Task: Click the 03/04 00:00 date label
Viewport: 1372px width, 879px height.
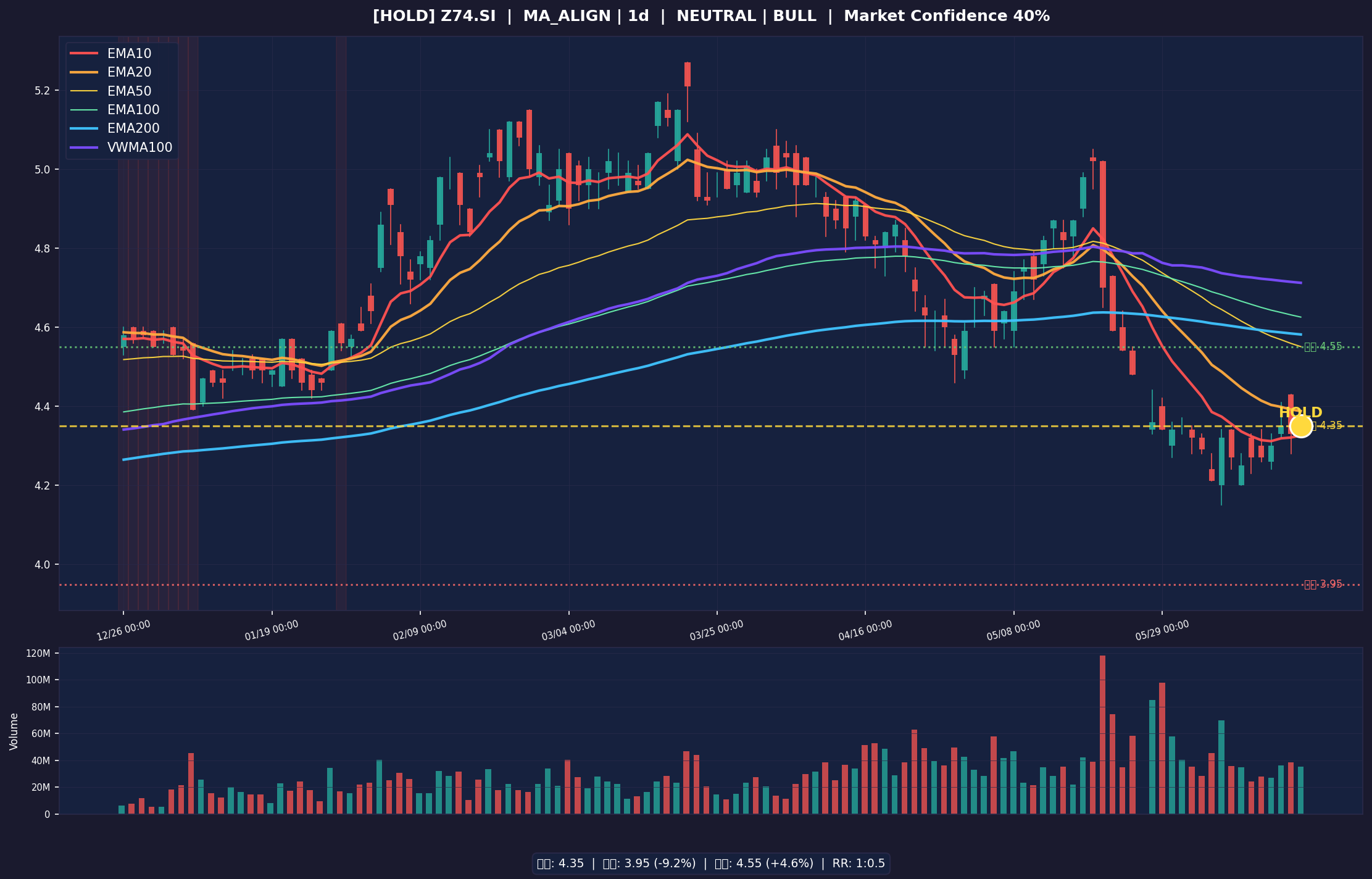Action: [568, 631]
